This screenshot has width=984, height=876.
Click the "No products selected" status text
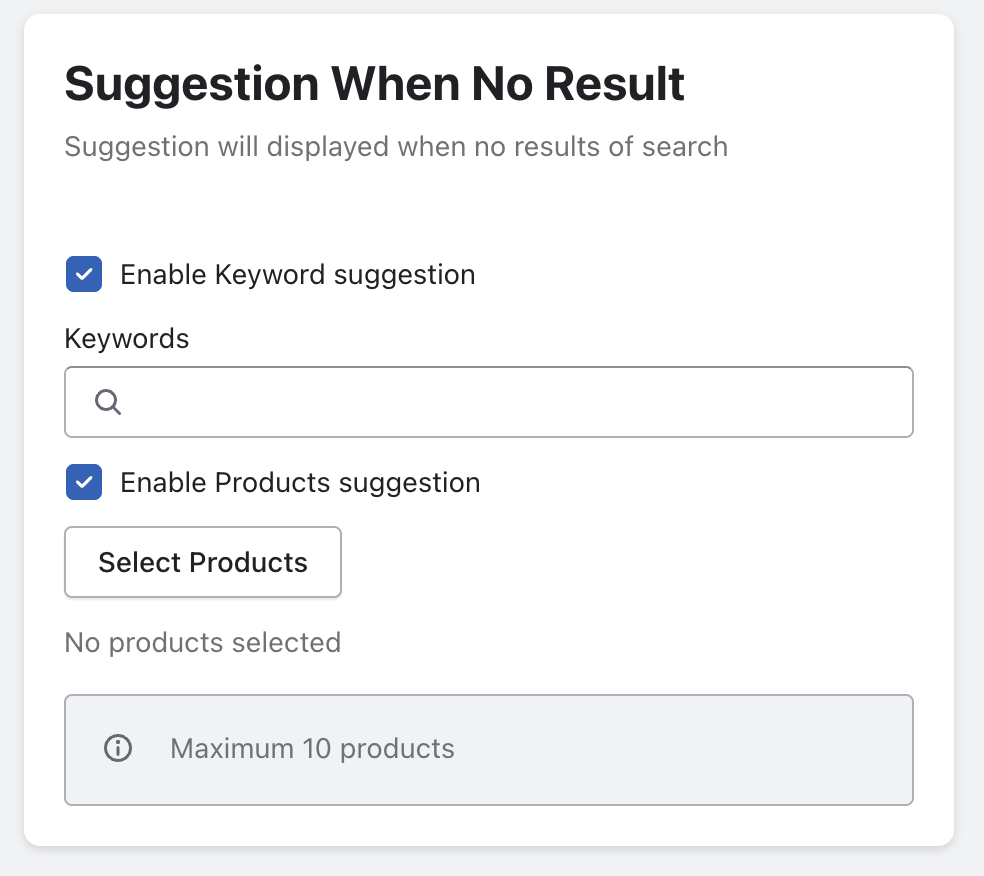(x=202, y=642)
